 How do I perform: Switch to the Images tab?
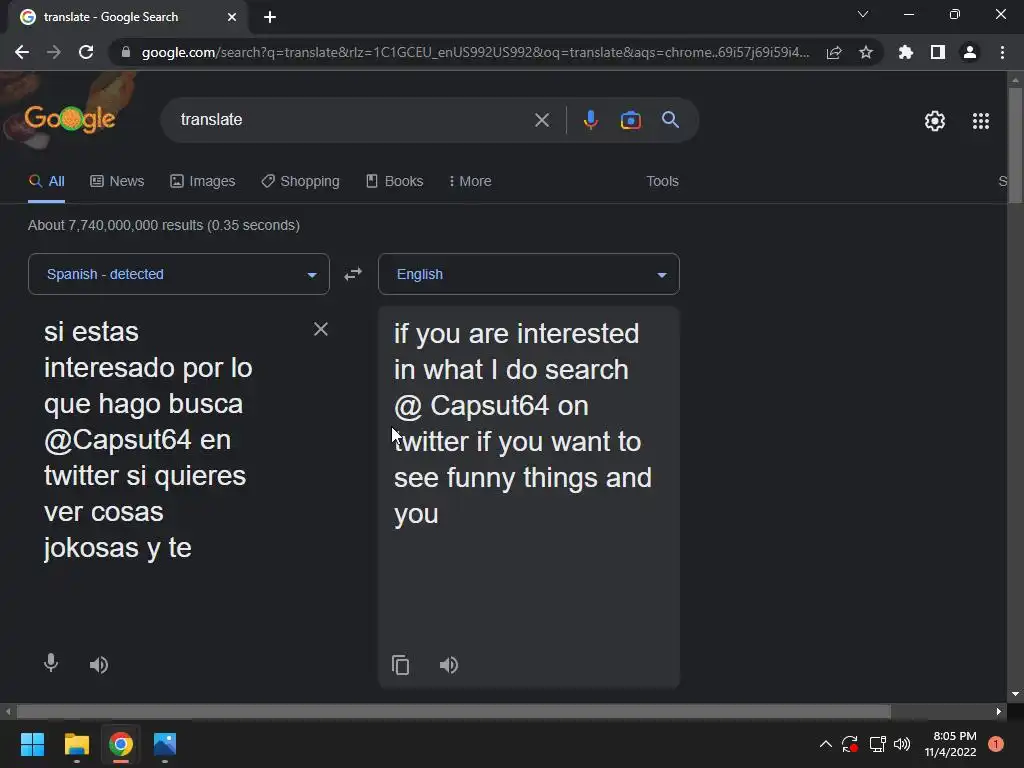tap(202, 182)
